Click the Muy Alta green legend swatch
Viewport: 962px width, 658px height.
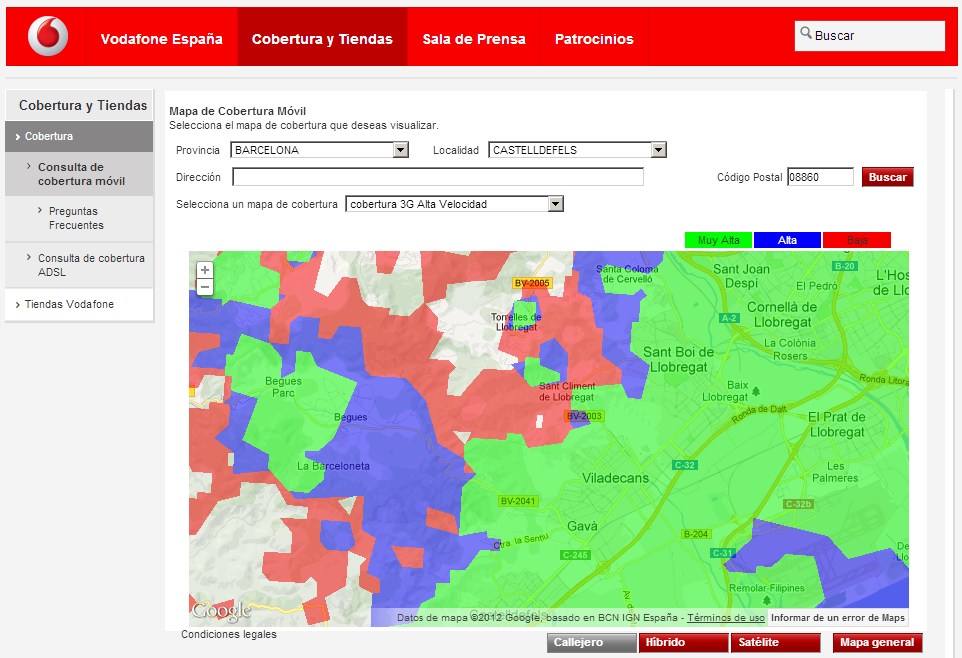(x=718, y=240)
